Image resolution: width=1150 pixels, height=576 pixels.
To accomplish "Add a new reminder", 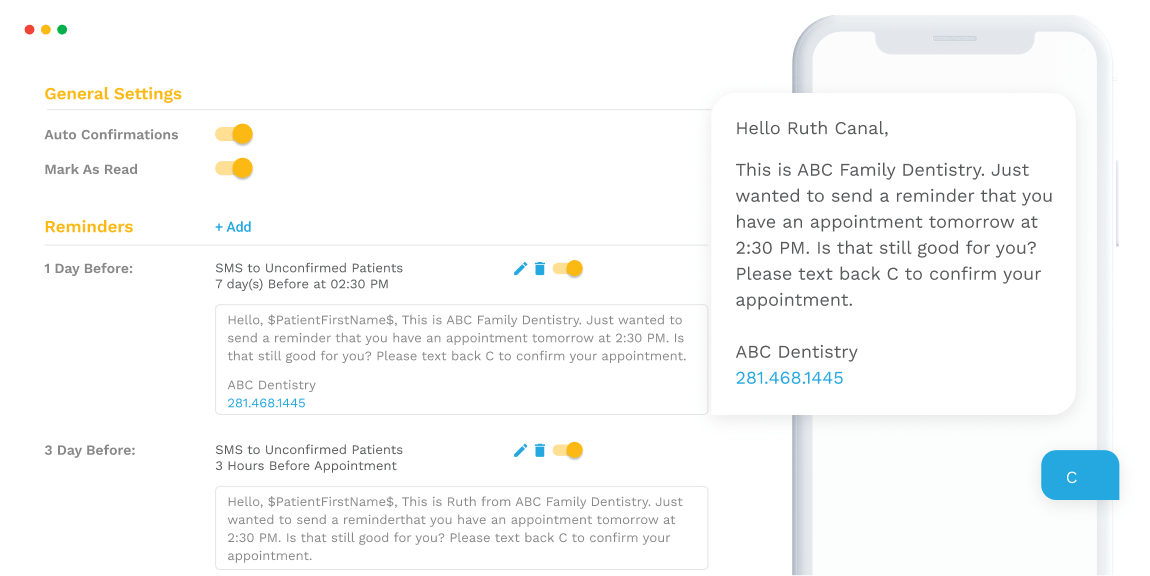I will (x=233, y=226).
